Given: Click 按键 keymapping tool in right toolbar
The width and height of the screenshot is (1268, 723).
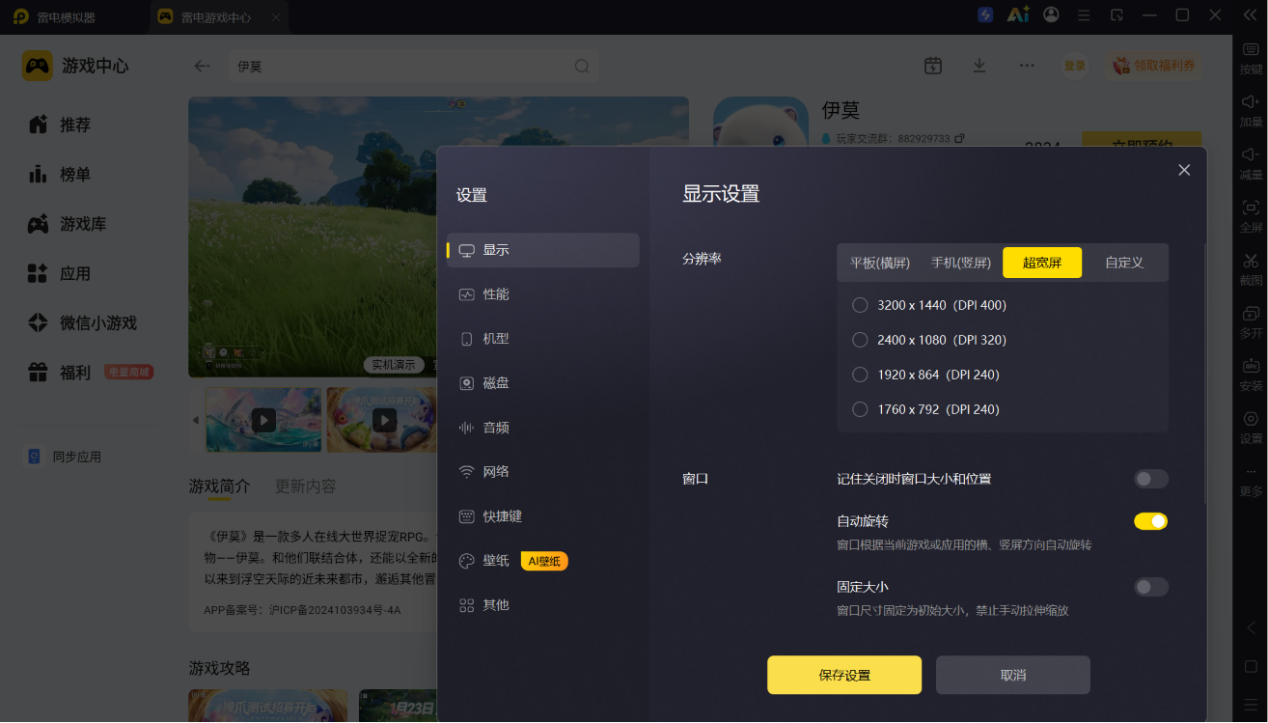Looking at the screenshot, I should (1251, 58).
